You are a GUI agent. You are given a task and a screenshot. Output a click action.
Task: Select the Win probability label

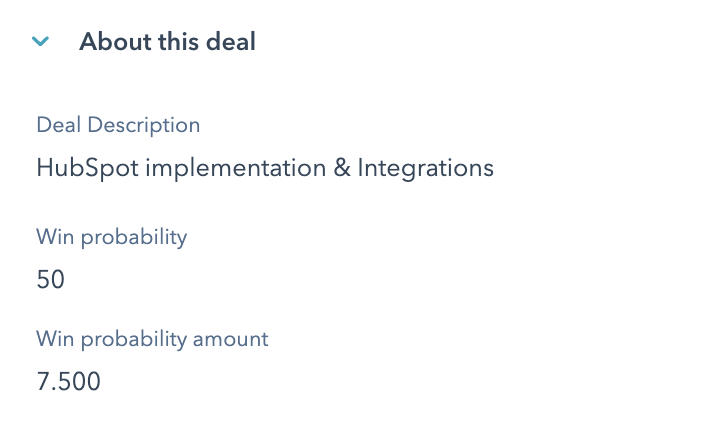pyautogui.click(x=111, y=238)
